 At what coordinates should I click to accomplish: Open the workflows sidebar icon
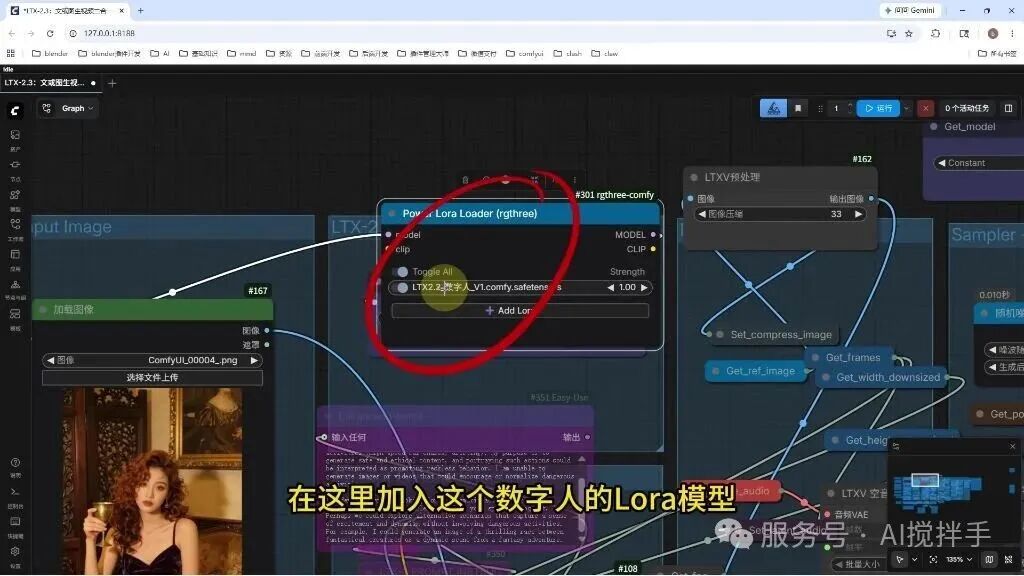pos(15,224)
